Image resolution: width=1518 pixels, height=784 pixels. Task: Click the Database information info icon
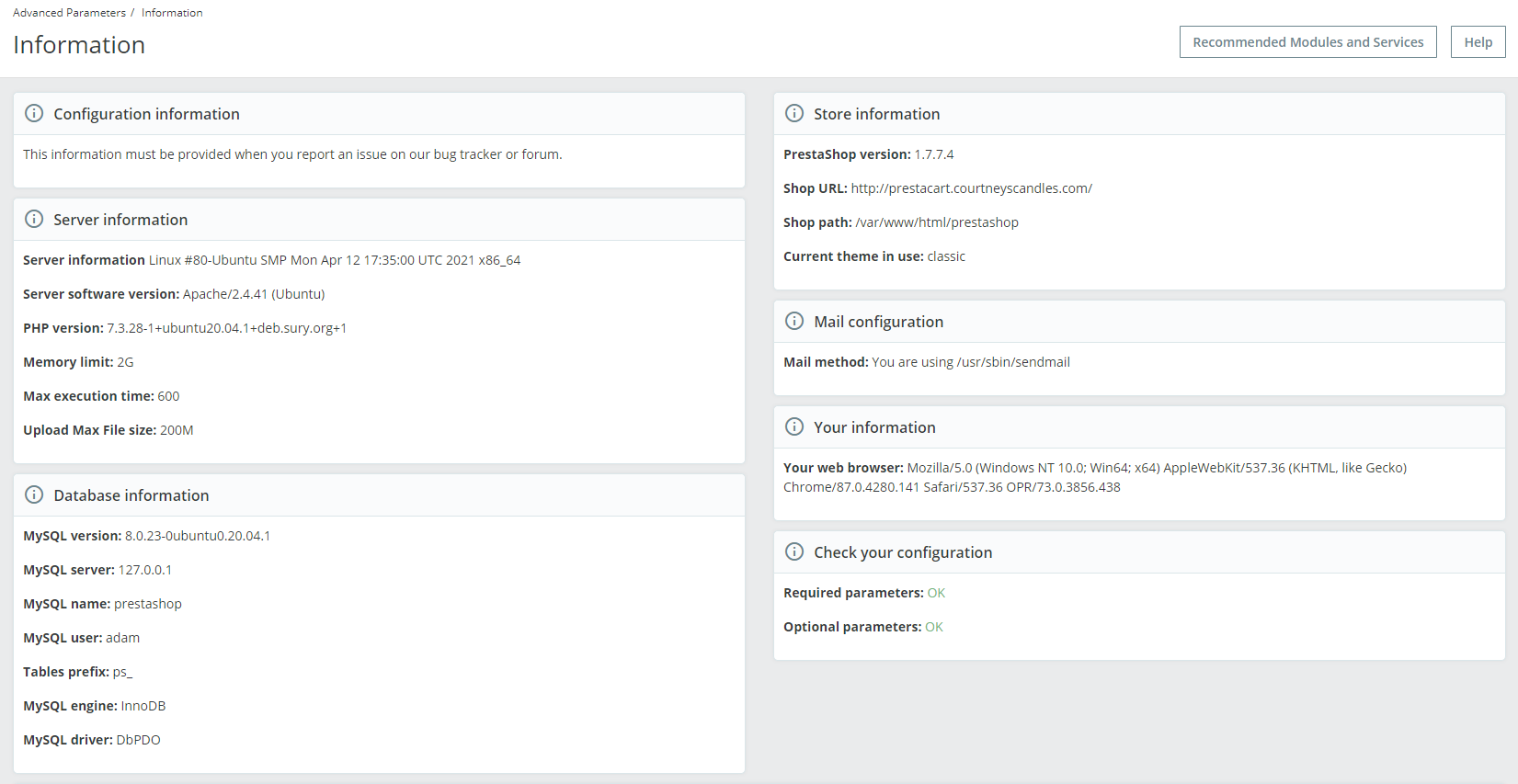34,494
